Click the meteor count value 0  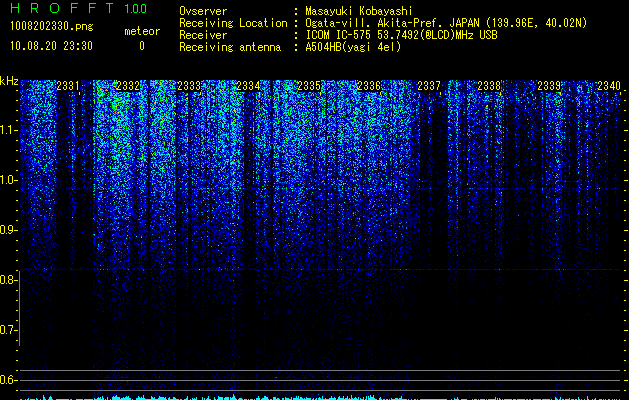point(142,46)
